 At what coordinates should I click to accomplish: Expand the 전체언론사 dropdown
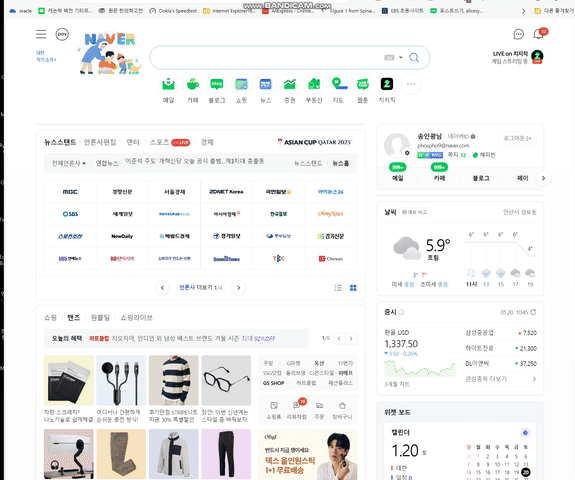(69, 163)
